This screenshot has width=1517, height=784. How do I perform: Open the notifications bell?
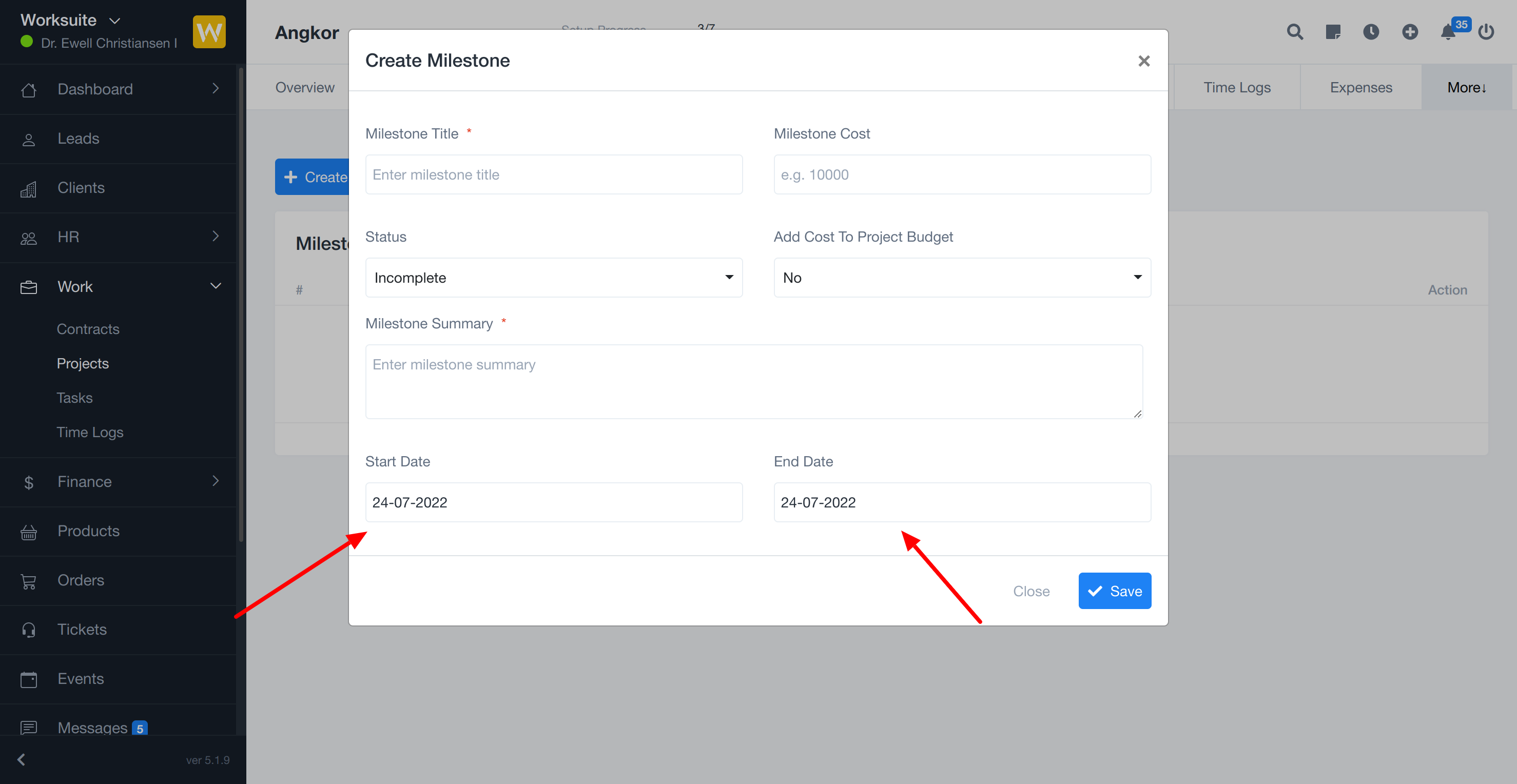click(1448, 32)
